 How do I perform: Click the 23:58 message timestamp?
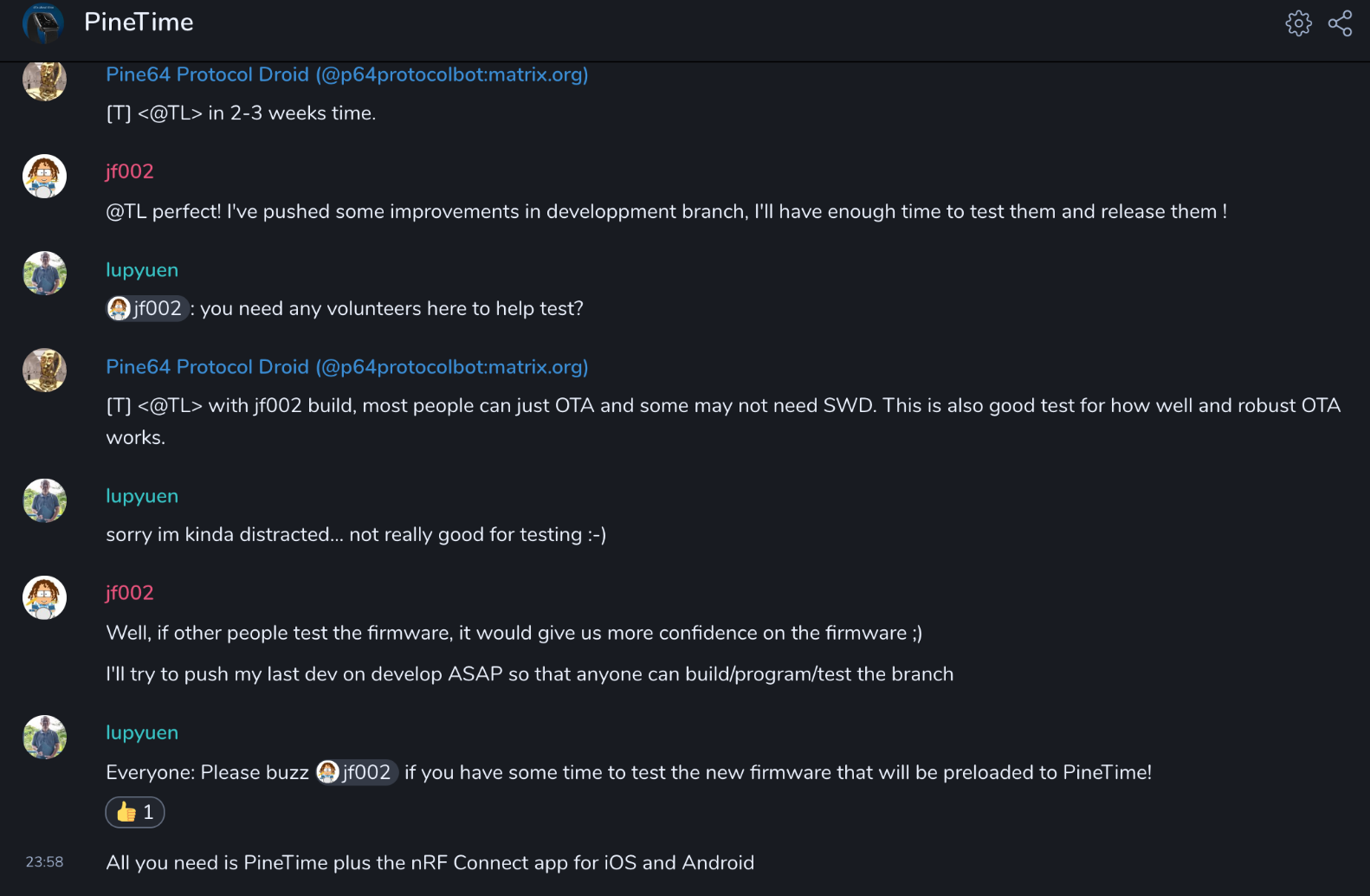tap(44, 862)
